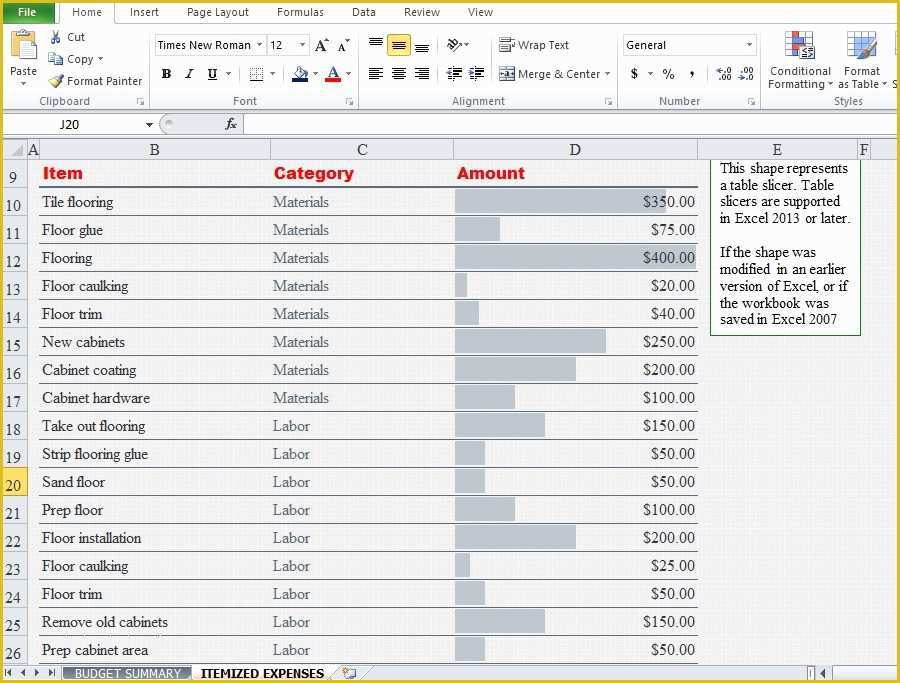Center text horizontally

[x=399, y=73]
